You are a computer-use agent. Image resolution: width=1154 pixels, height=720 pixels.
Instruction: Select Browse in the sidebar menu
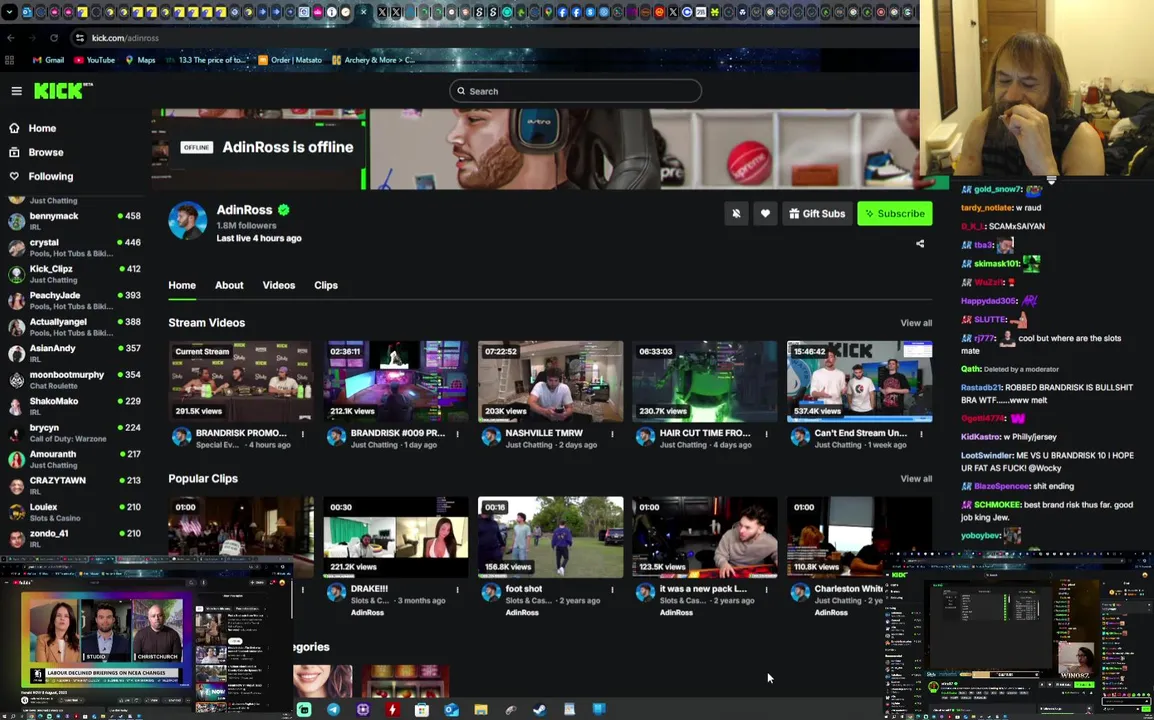[x=46, y=152]
